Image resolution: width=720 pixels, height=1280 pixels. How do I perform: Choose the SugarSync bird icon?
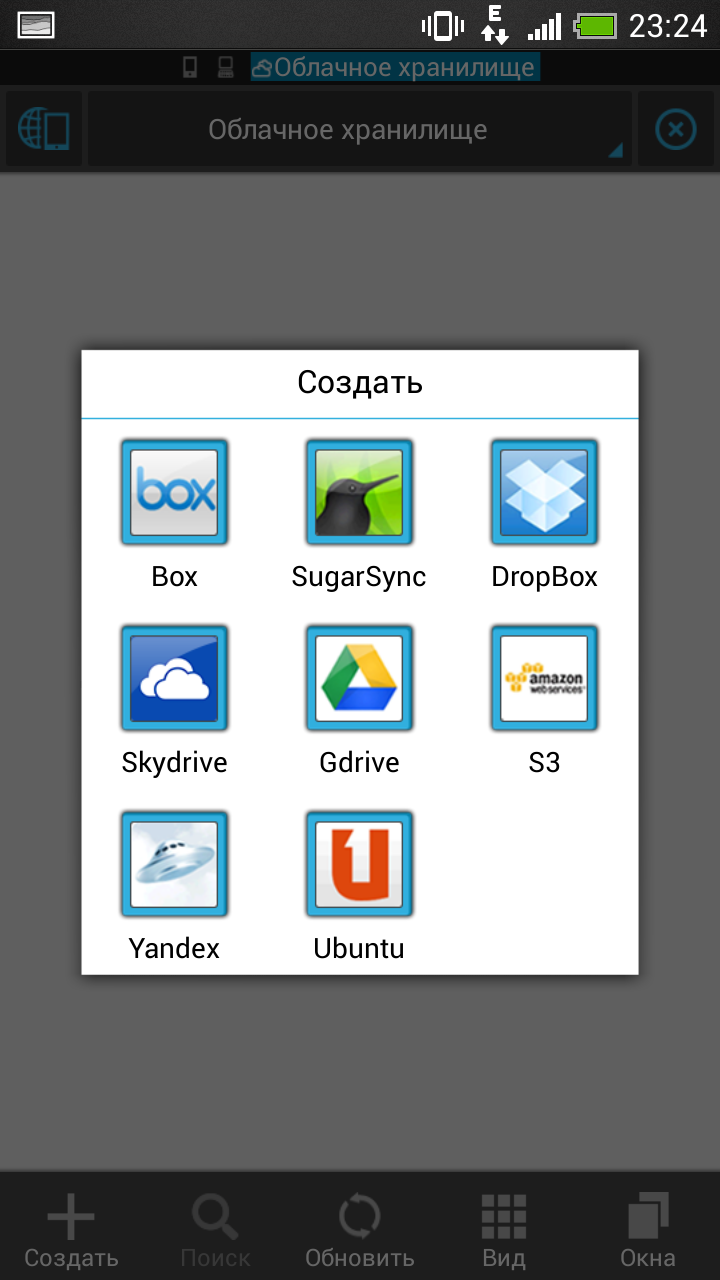pyautogui.click(x=359, y=492)
